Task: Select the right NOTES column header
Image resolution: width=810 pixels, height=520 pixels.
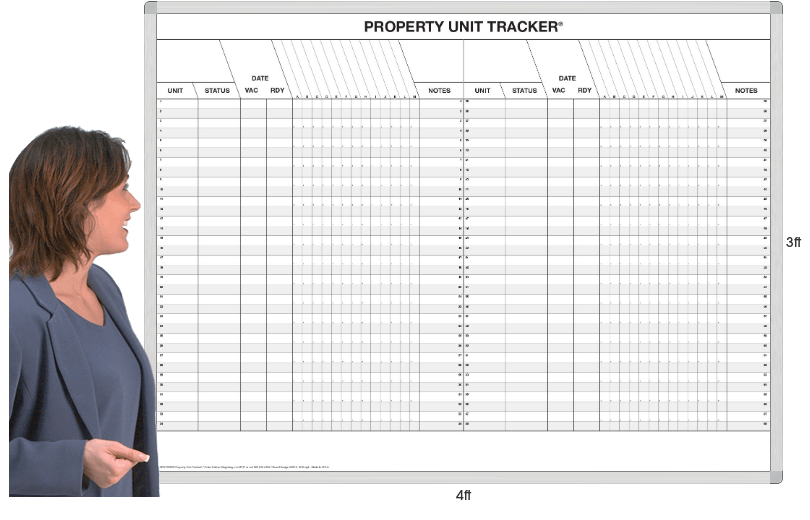Action: [746, 91]
